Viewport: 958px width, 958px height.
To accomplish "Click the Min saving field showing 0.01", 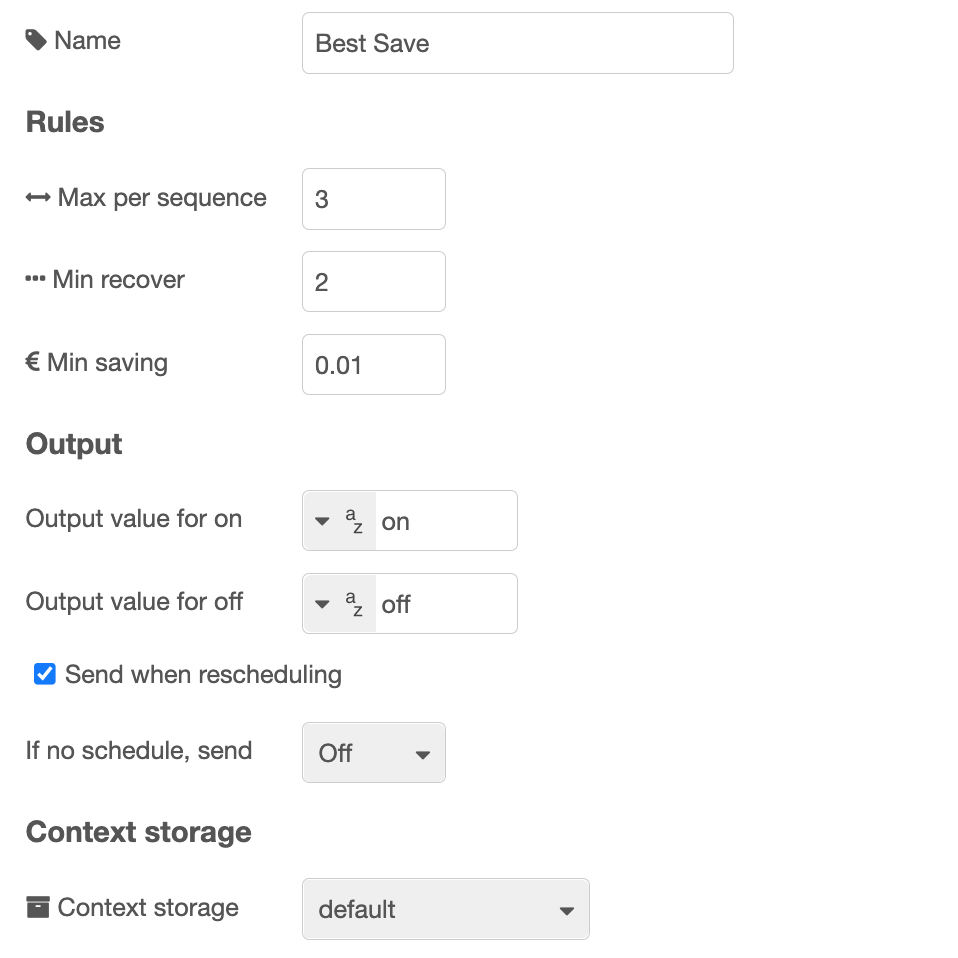I will click(x=374, y=365).
